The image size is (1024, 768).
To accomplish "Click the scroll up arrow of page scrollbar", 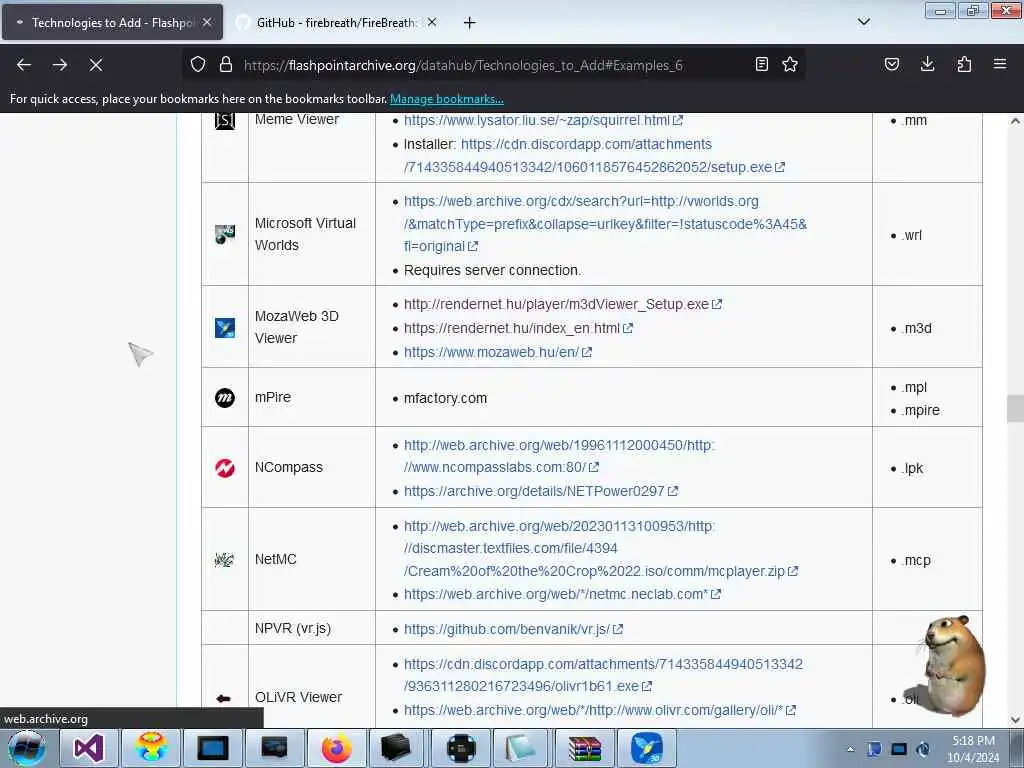I will pos(1015,121).
